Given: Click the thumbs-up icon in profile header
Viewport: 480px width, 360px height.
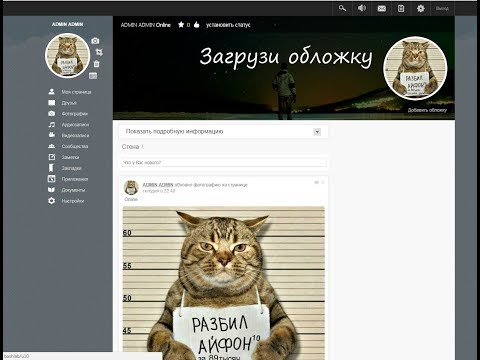Looking at the screenshot, I should click(x=196, y=24).
